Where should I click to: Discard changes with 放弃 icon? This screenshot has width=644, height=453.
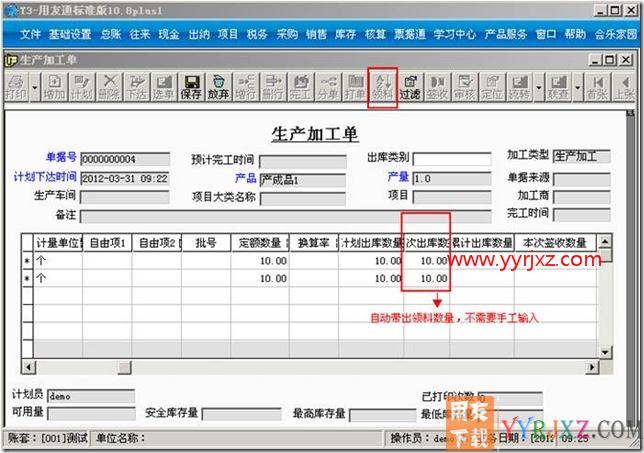pyautogui.click(x=218, y=87)
